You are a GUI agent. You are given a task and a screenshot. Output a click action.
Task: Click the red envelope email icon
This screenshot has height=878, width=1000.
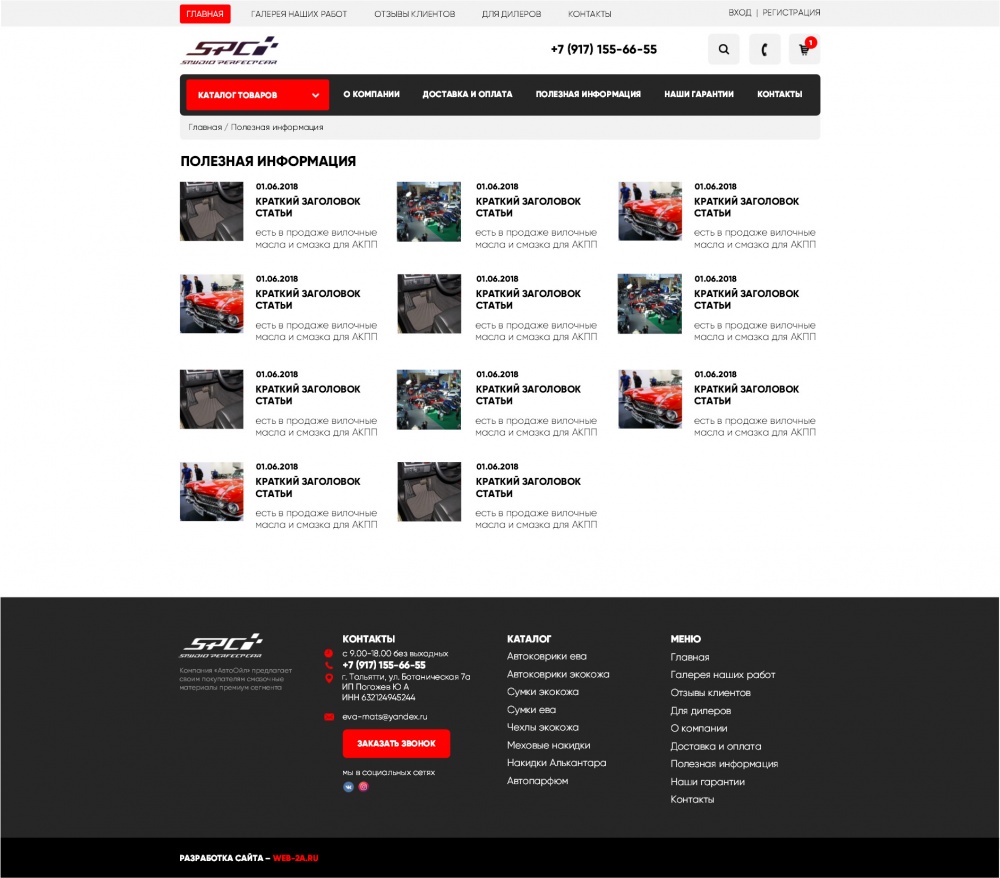329,716
